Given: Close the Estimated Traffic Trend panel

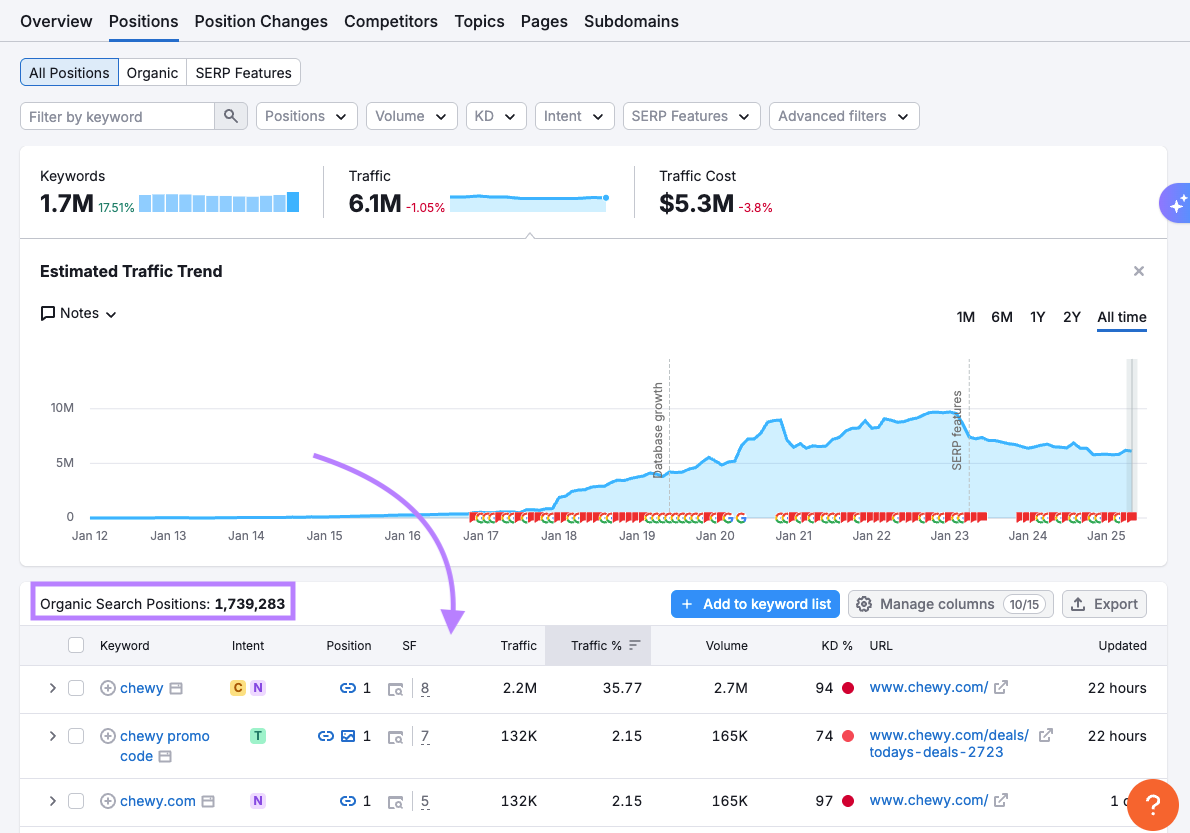Looking at the screenshot, I should pyautogui.click(x=1138, y=271).
